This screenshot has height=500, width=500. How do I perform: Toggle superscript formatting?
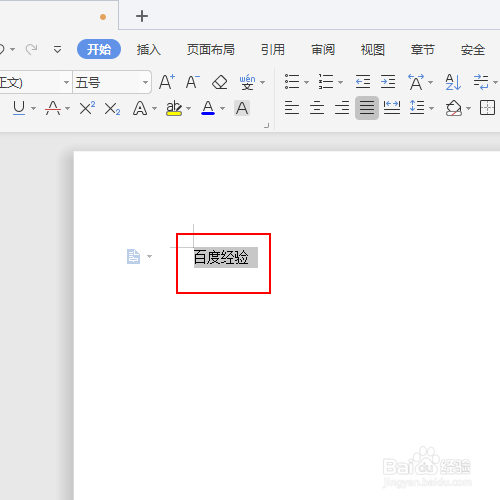point(87,108)
